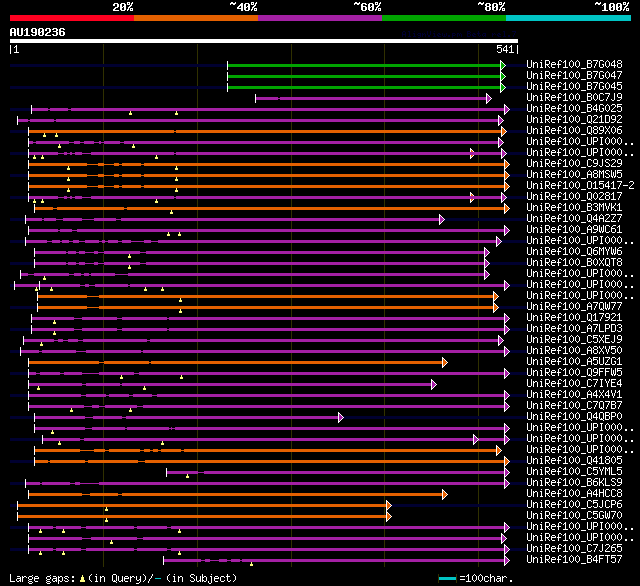Select the UniRef100_C5YML5 label

[574, 471]
